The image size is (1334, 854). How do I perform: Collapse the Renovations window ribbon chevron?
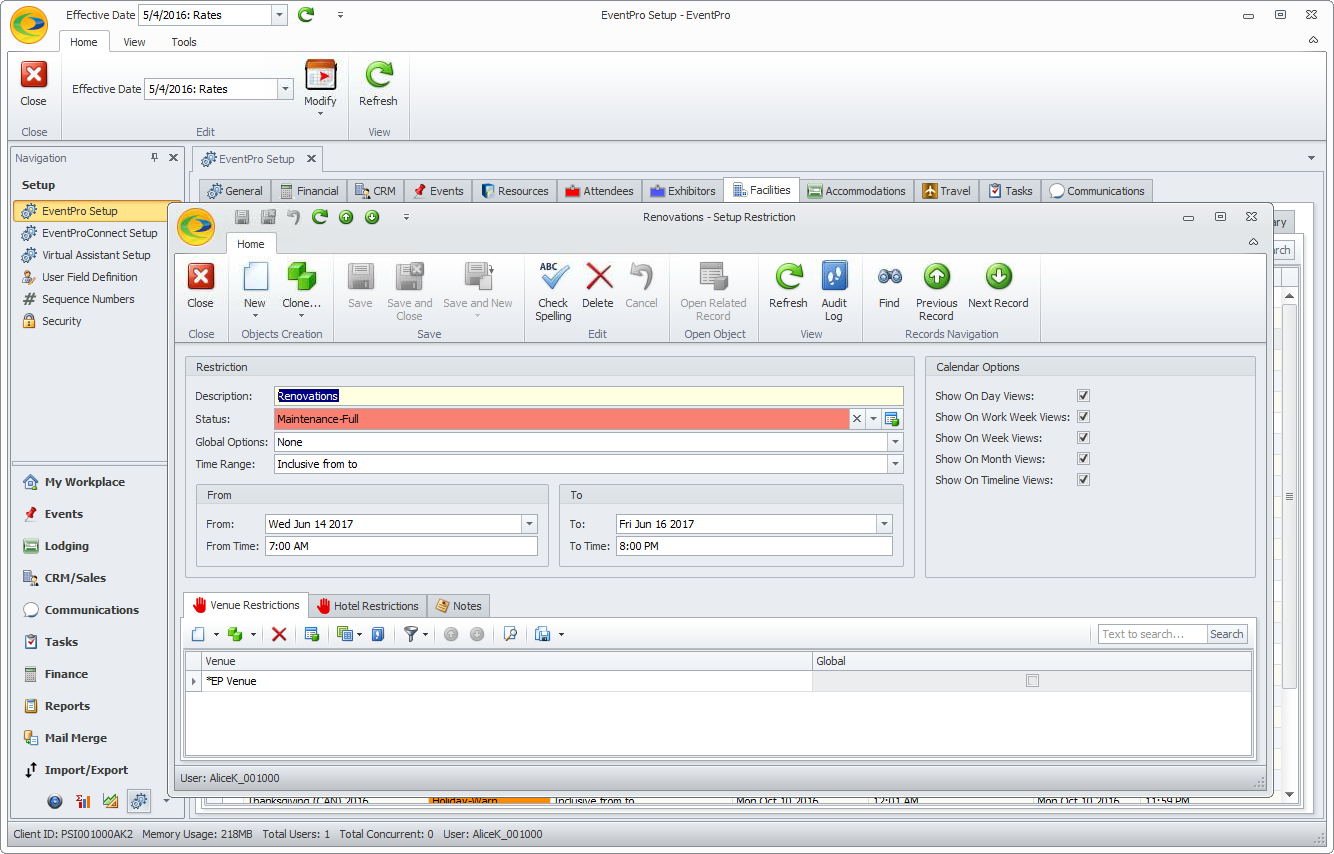1254,242
